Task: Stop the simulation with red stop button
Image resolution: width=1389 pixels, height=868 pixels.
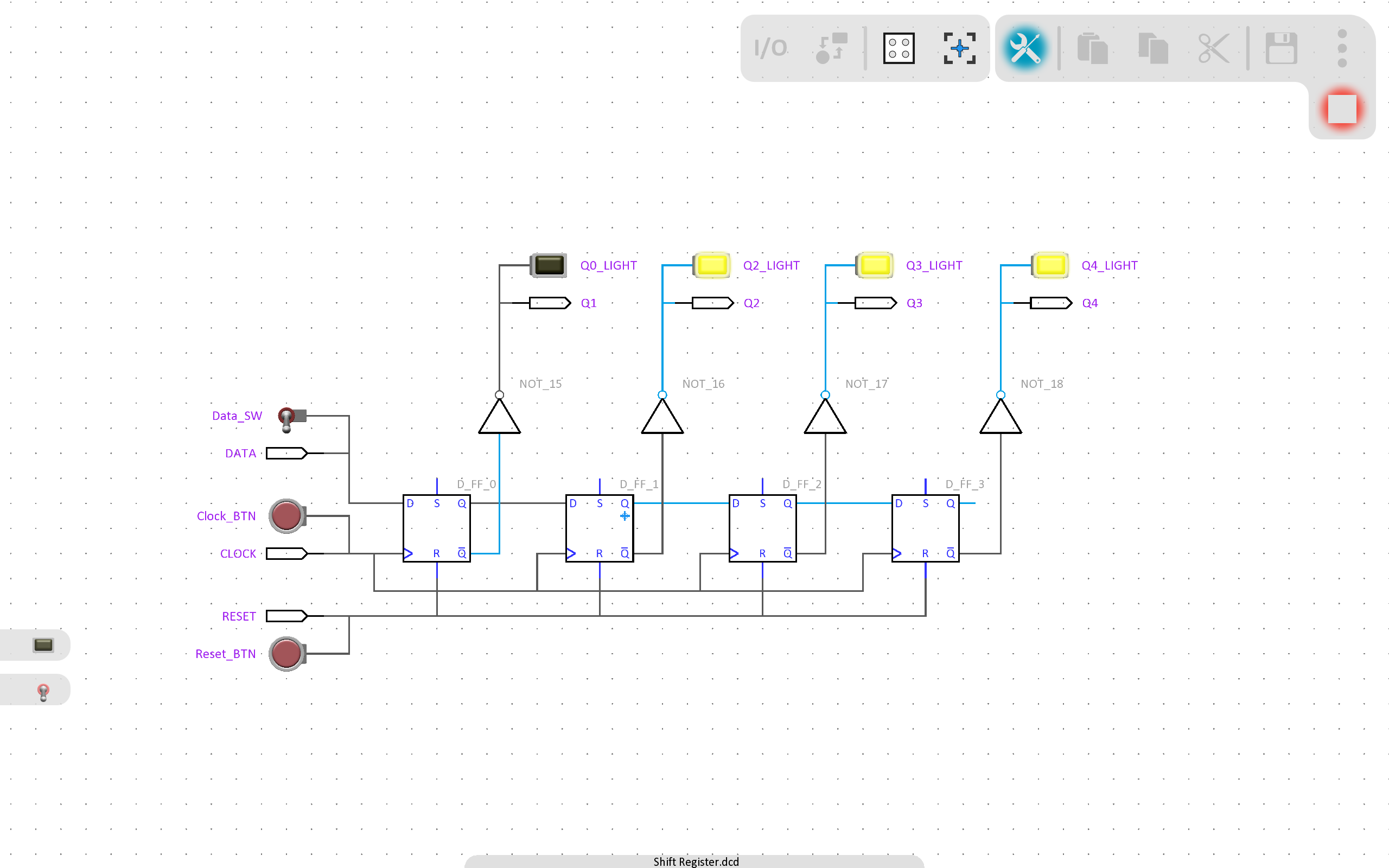Action: click(x=1341, y=109)
